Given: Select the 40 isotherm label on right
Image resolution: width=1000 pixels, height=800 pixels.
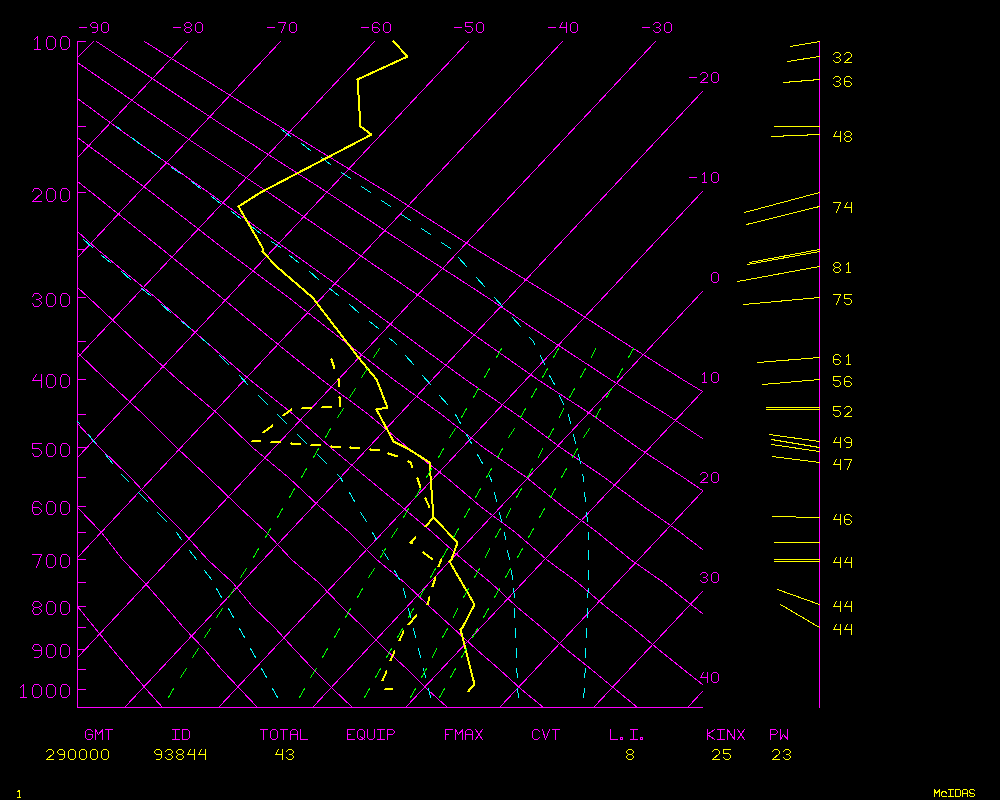Looking at the screenshot, I should pos(709,678).
